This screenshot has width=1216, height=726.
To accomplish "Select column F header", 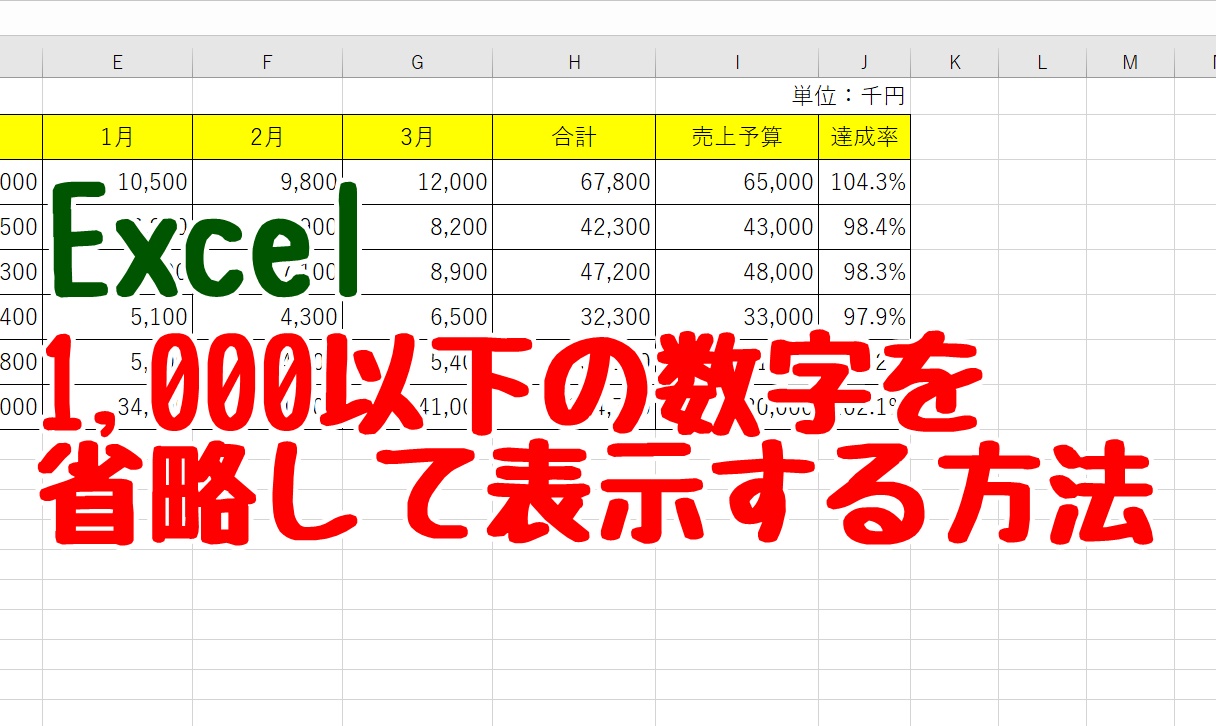I will pos(267,62).
